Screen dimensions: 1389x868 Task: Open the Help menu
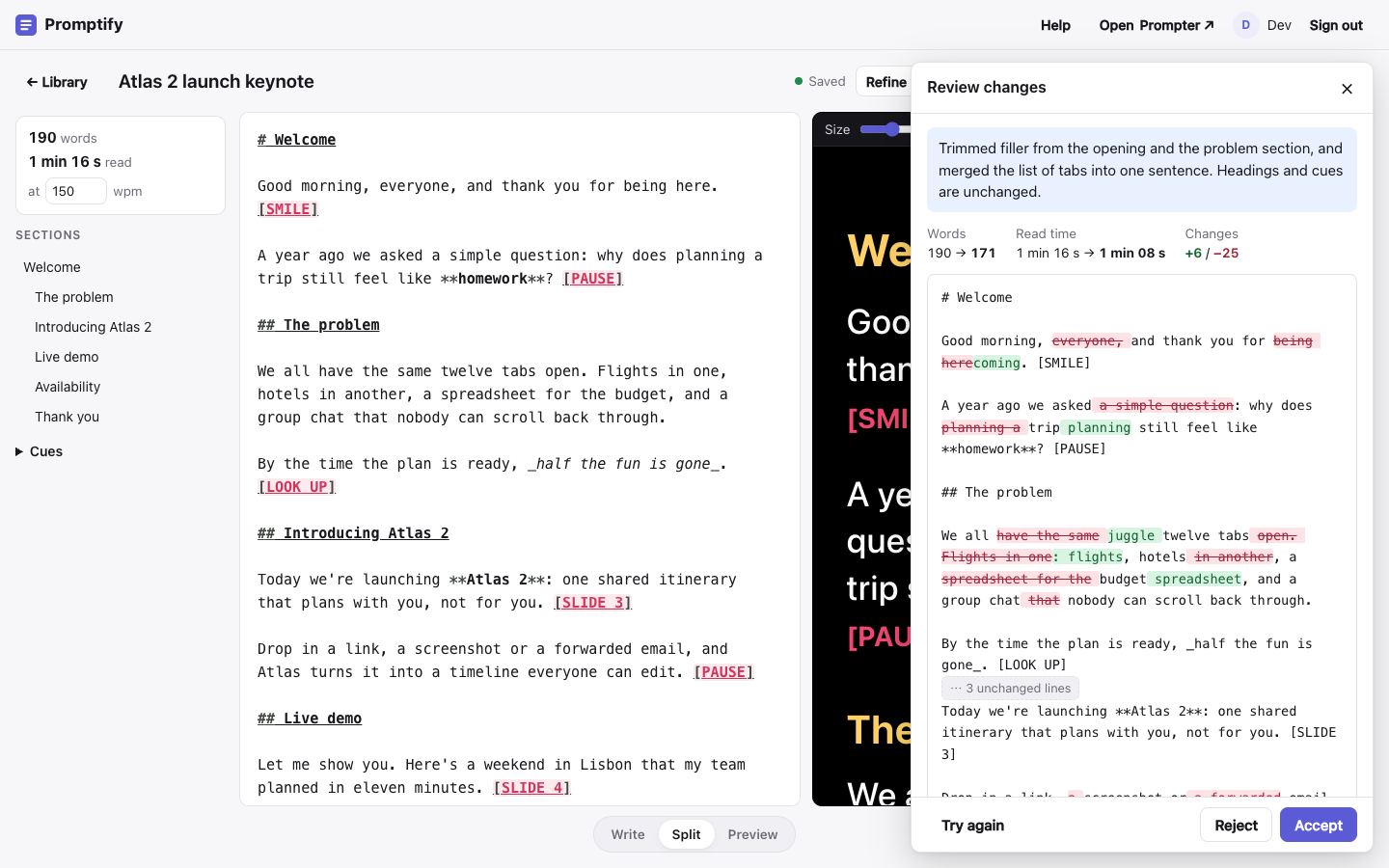(1055, 25)
